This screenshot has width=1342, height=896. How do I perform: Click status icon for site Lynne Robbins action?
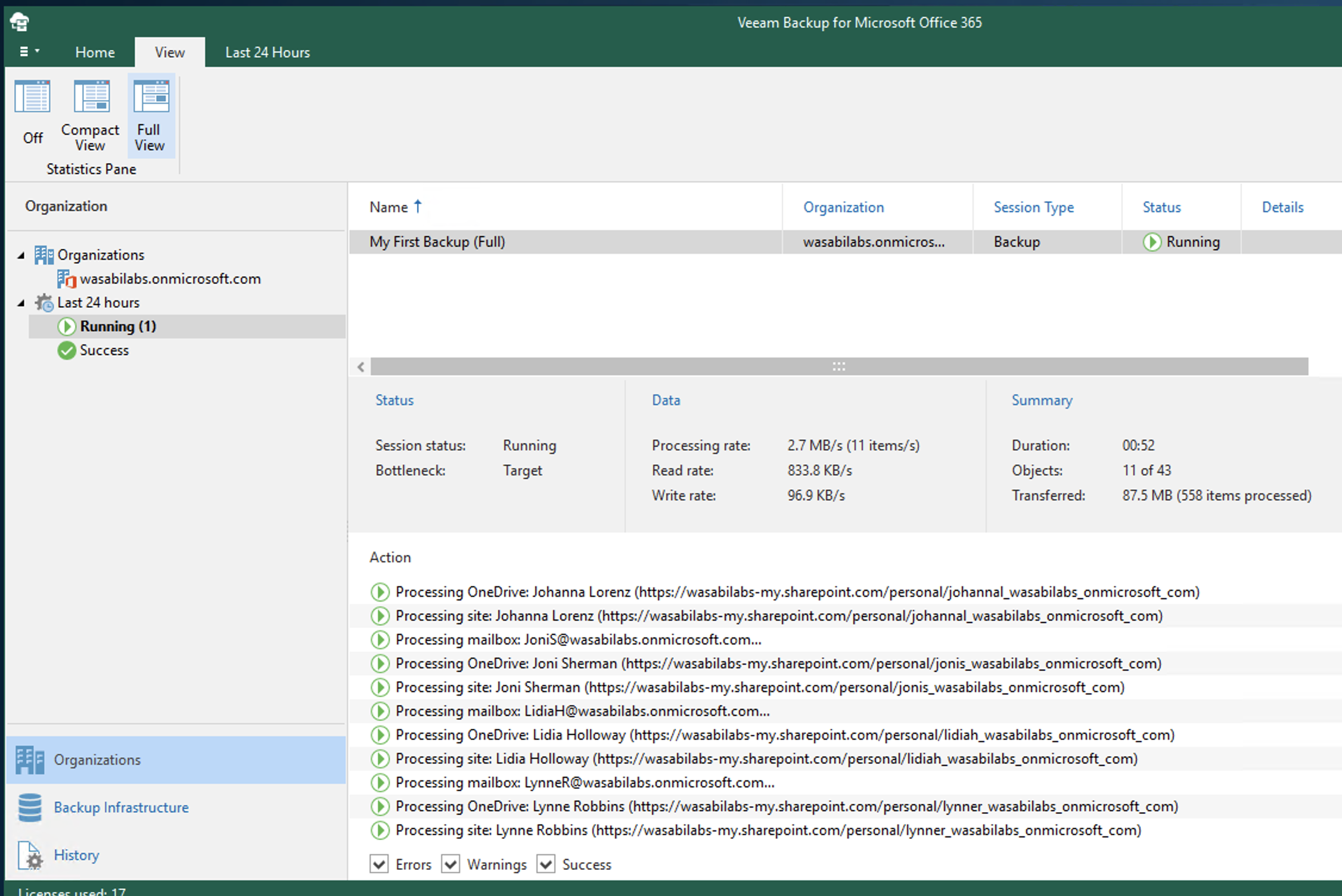coord(380,830)
